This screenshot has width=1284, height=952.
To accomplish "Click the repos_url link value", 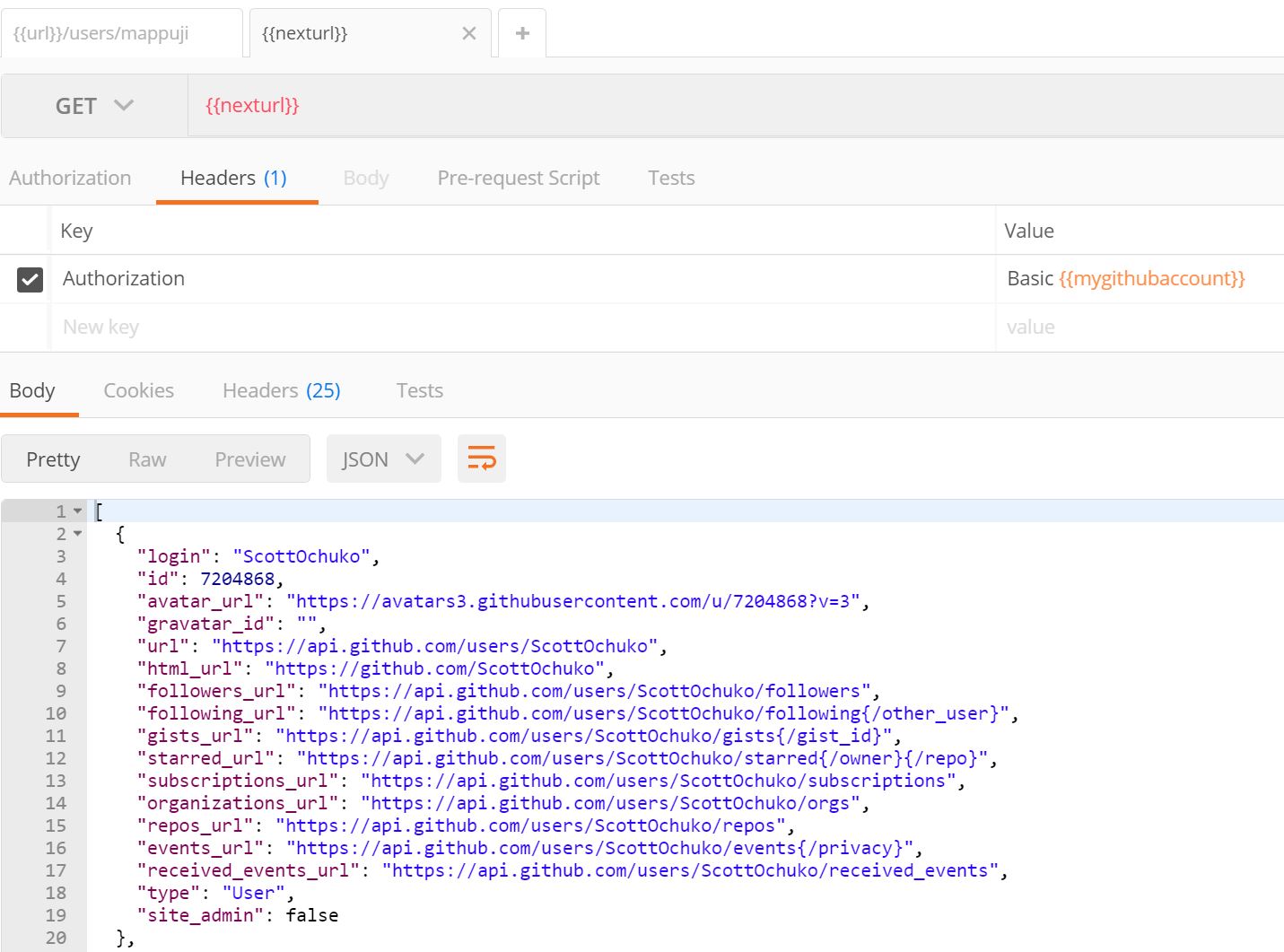I will coord(531,825).
